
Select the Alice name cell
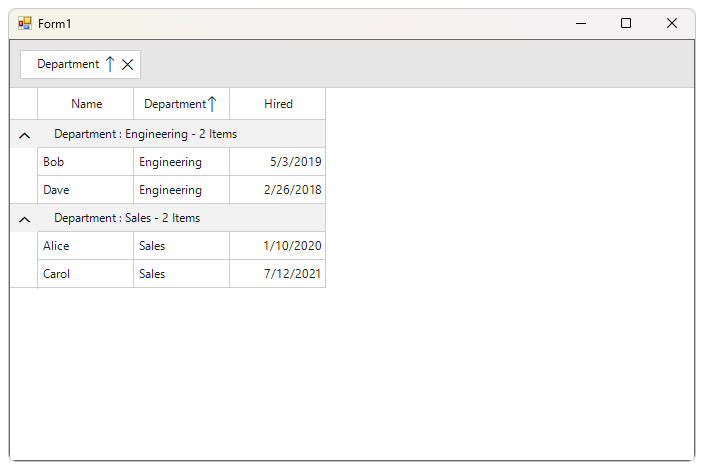click(85, 246)
